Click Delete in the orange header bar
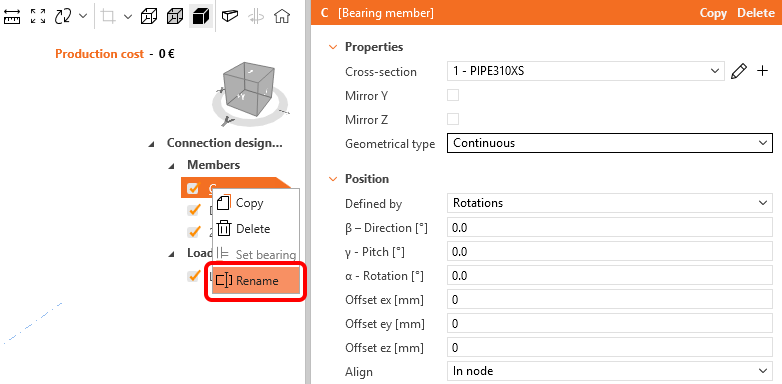The image size is (782, 384). (756, 13)
